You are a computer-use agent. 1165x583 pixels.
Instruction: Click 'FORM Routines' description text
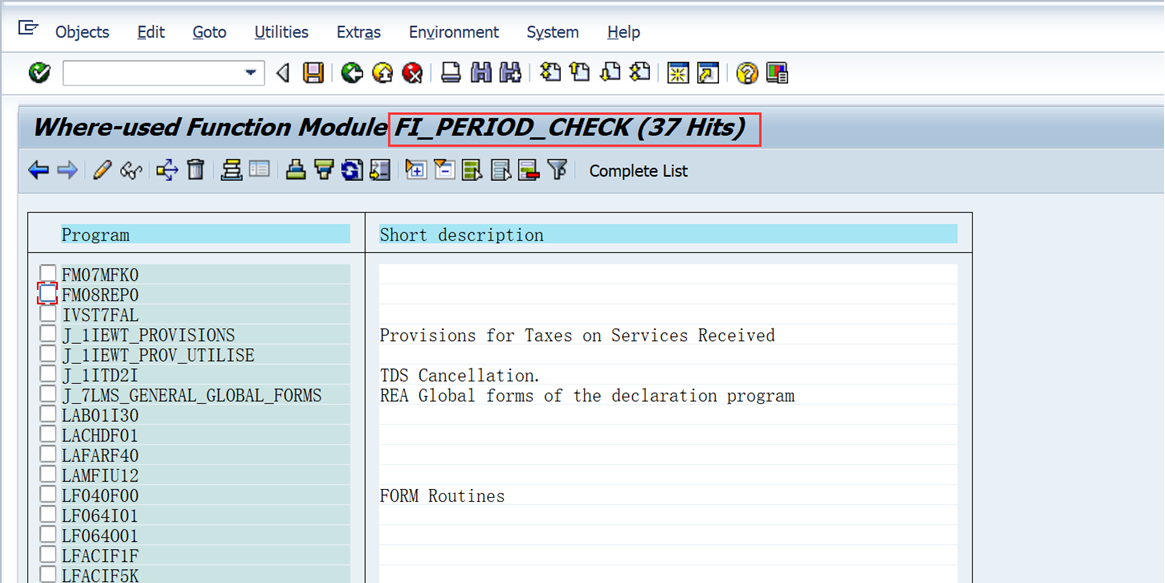(442, 495)
